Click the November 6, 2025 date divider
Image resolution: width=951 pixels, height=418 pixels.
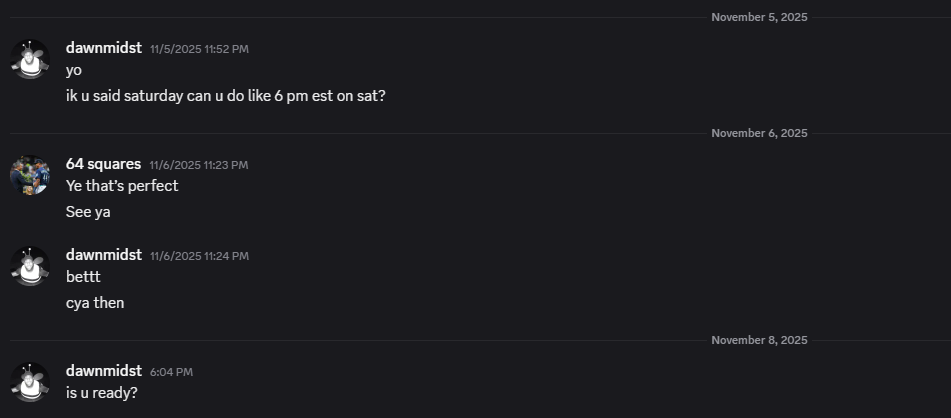tap(759, 133)
